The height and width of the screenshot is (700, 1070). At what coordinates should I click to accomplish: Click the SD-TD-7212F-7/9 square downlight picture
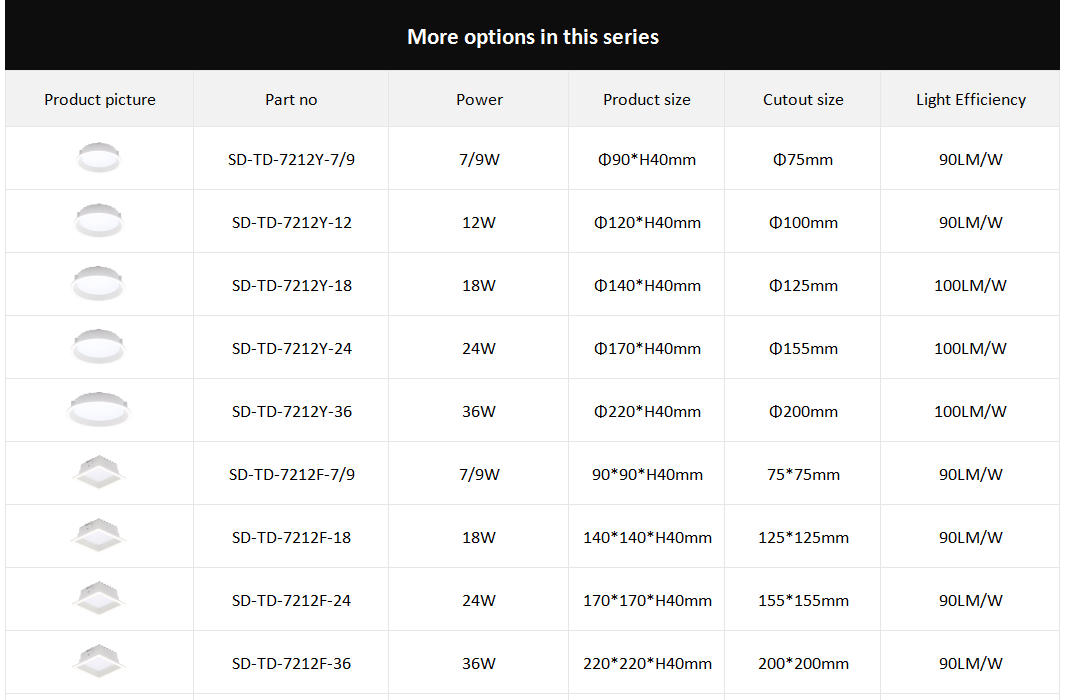[x=99, y=473]
